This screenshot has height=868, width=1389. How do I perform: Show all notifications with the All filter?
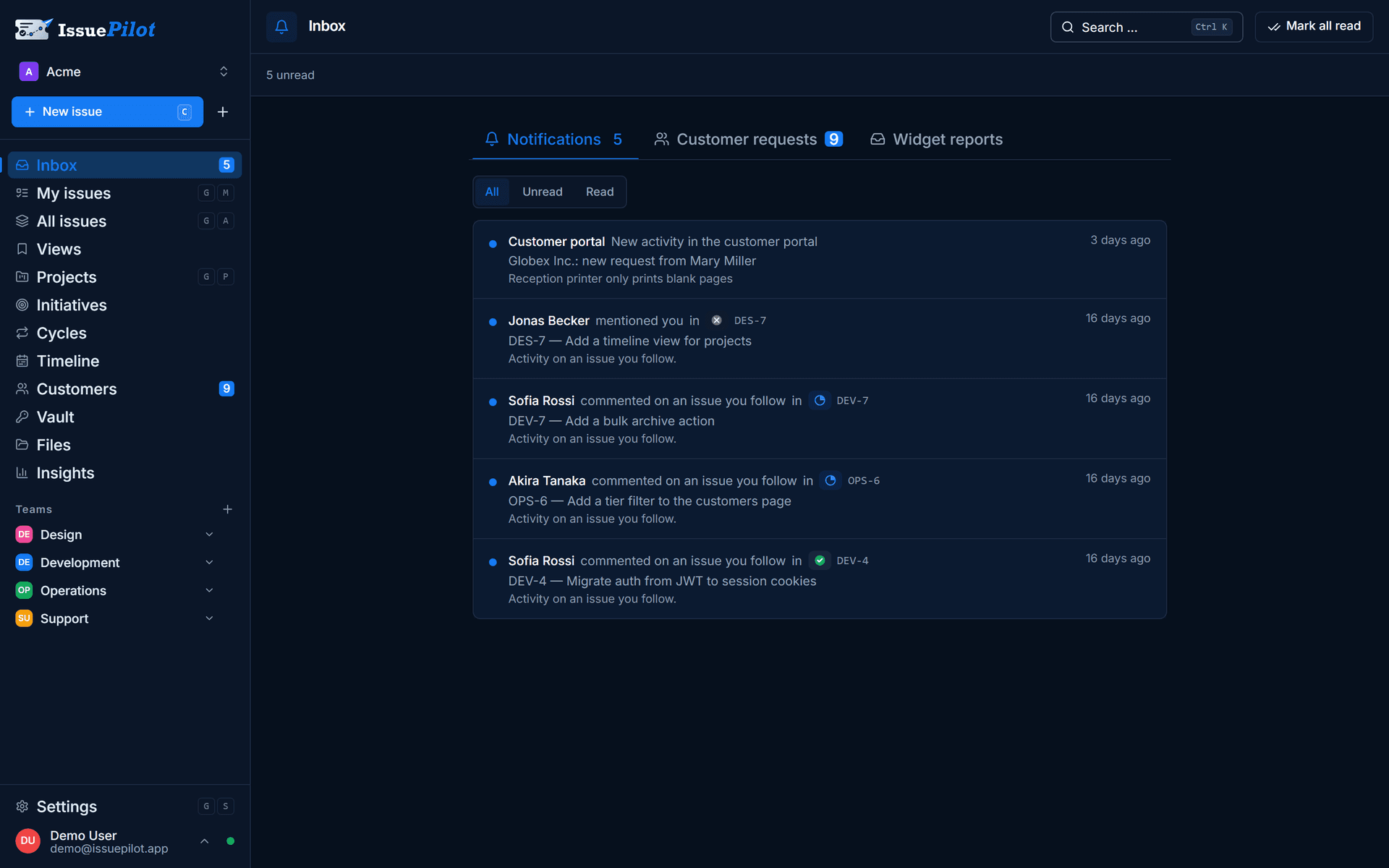[x=492, y=192]
